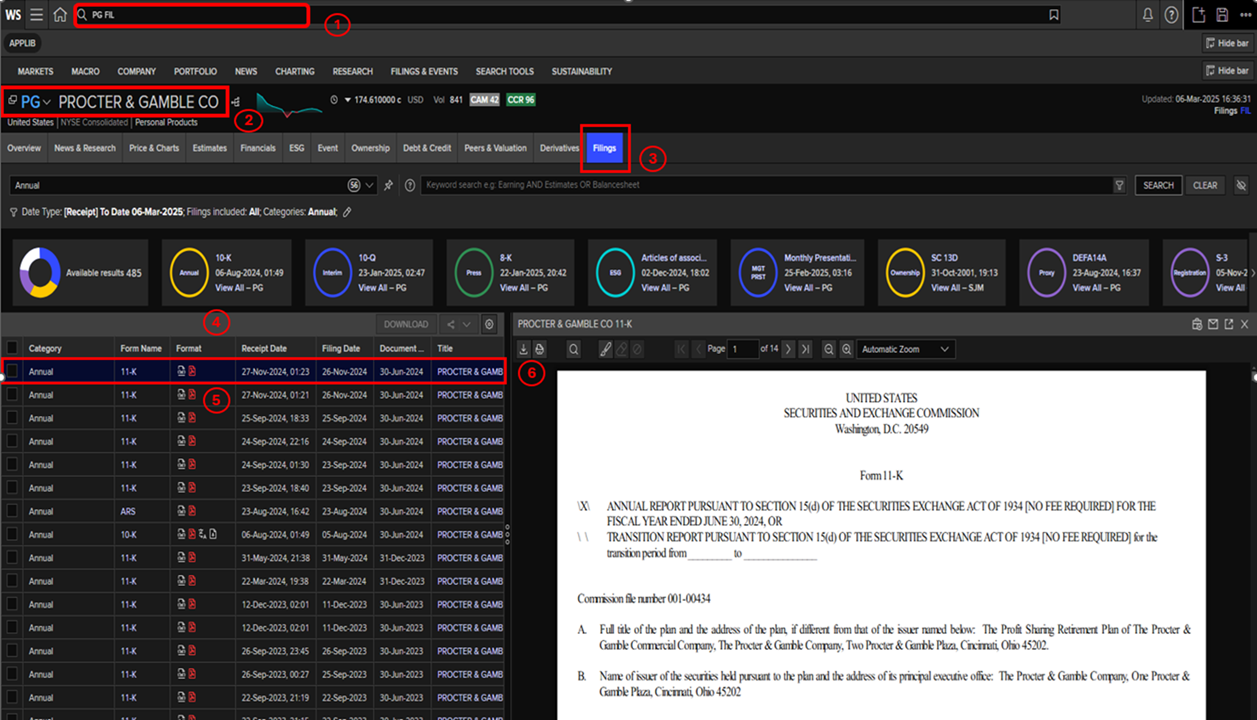This screenshot has height=720, width=1257.
Task: Open the help icon beside the notifications bell
Action: tap(1171, 15)
